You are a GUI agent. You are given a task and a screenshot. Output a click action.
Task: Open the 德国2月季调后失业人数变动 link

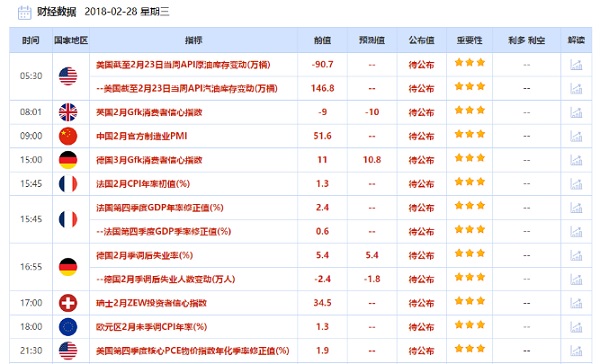click(165, 279)
